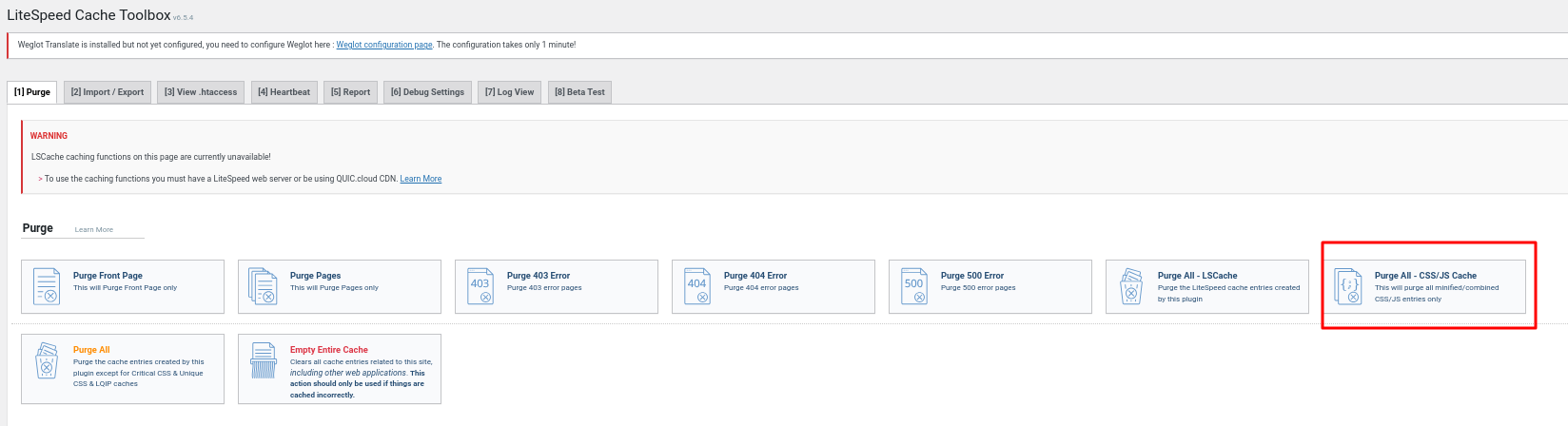1568x426 pixels.
Task: Click the Purge 403 Error title
Action: (x=539, y=276)
